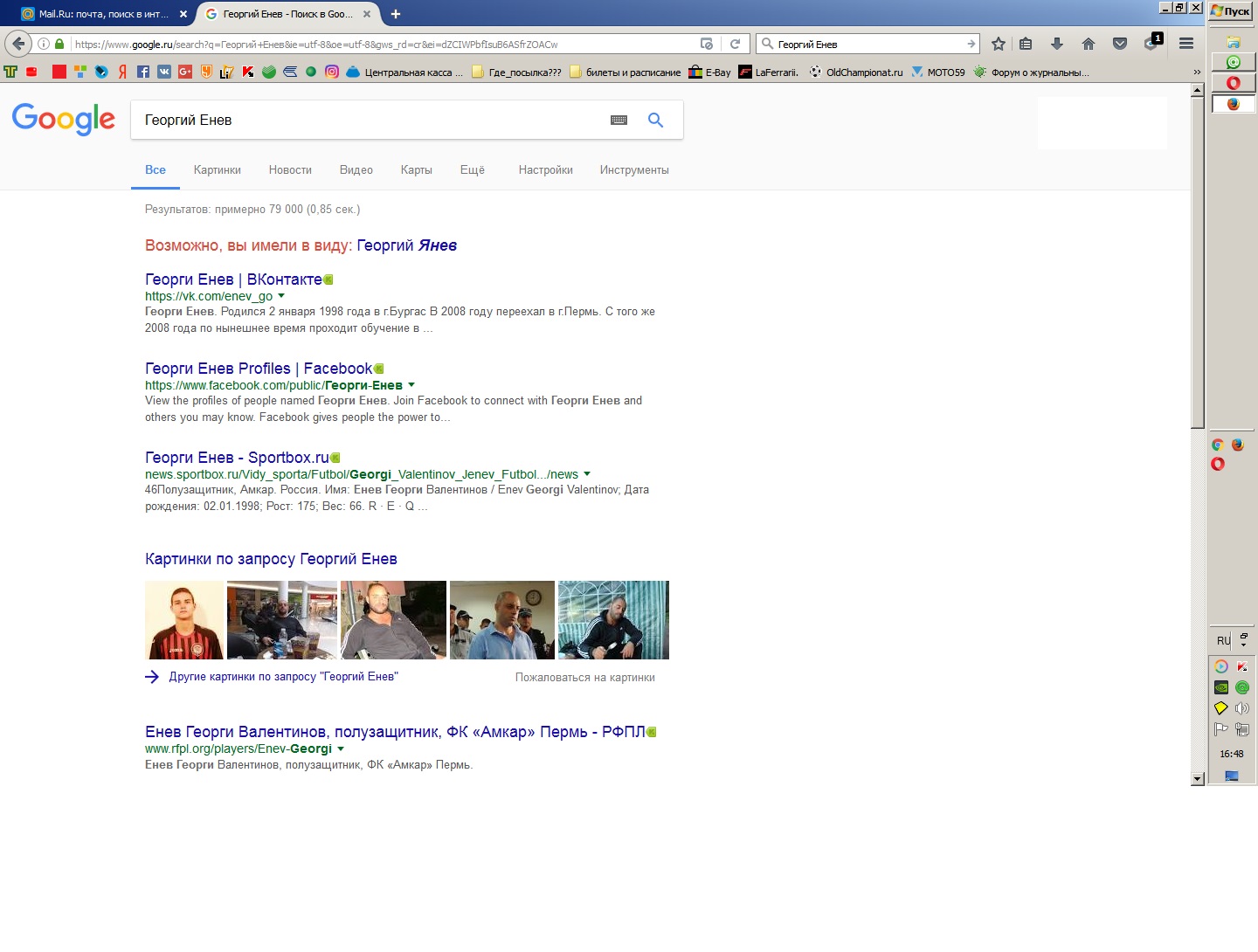The width and height of the screenshot is (1258, 952).
Task: Open the Instagram bookmark icon
Action: click(x=332, y=72)
